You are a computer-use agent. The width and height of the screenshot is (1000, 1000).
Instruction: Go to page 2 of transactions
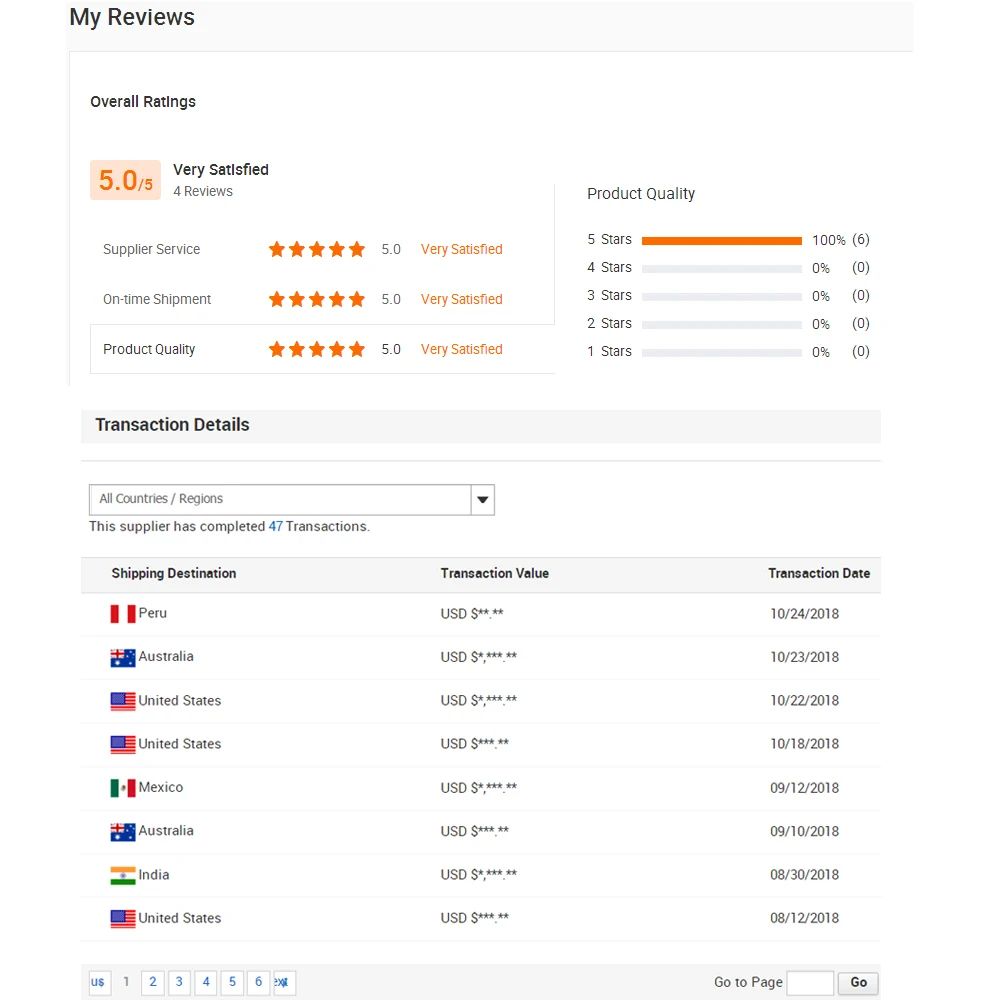point(153,982)
